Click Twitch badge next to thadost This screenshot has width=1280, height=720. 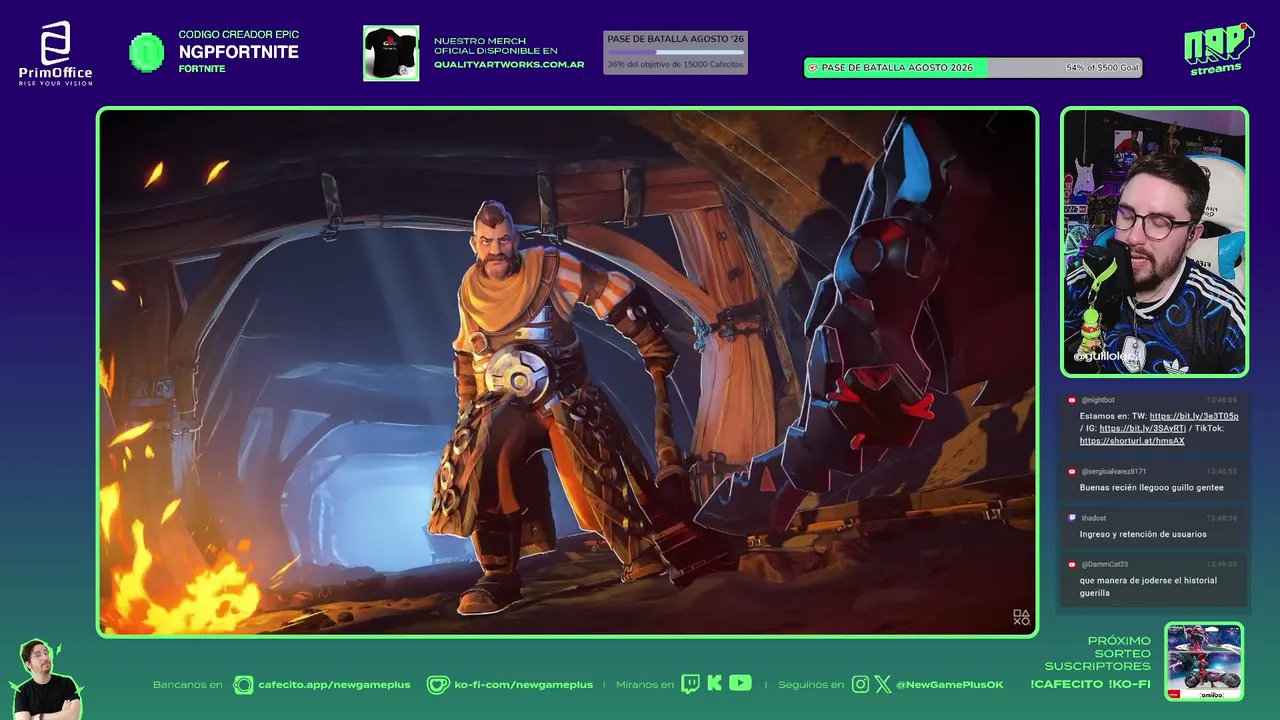tap(1072, 518)
